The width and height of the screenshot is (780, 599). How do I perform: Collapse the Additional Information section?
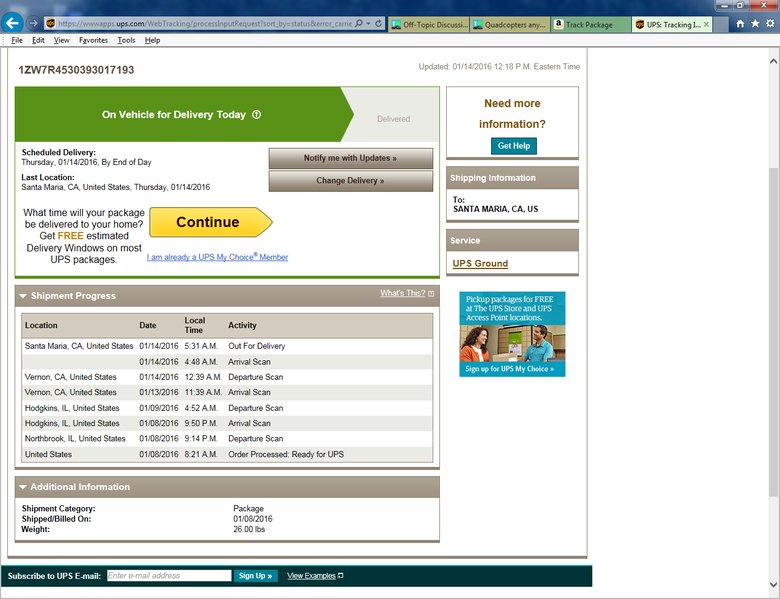click(22, 487)
